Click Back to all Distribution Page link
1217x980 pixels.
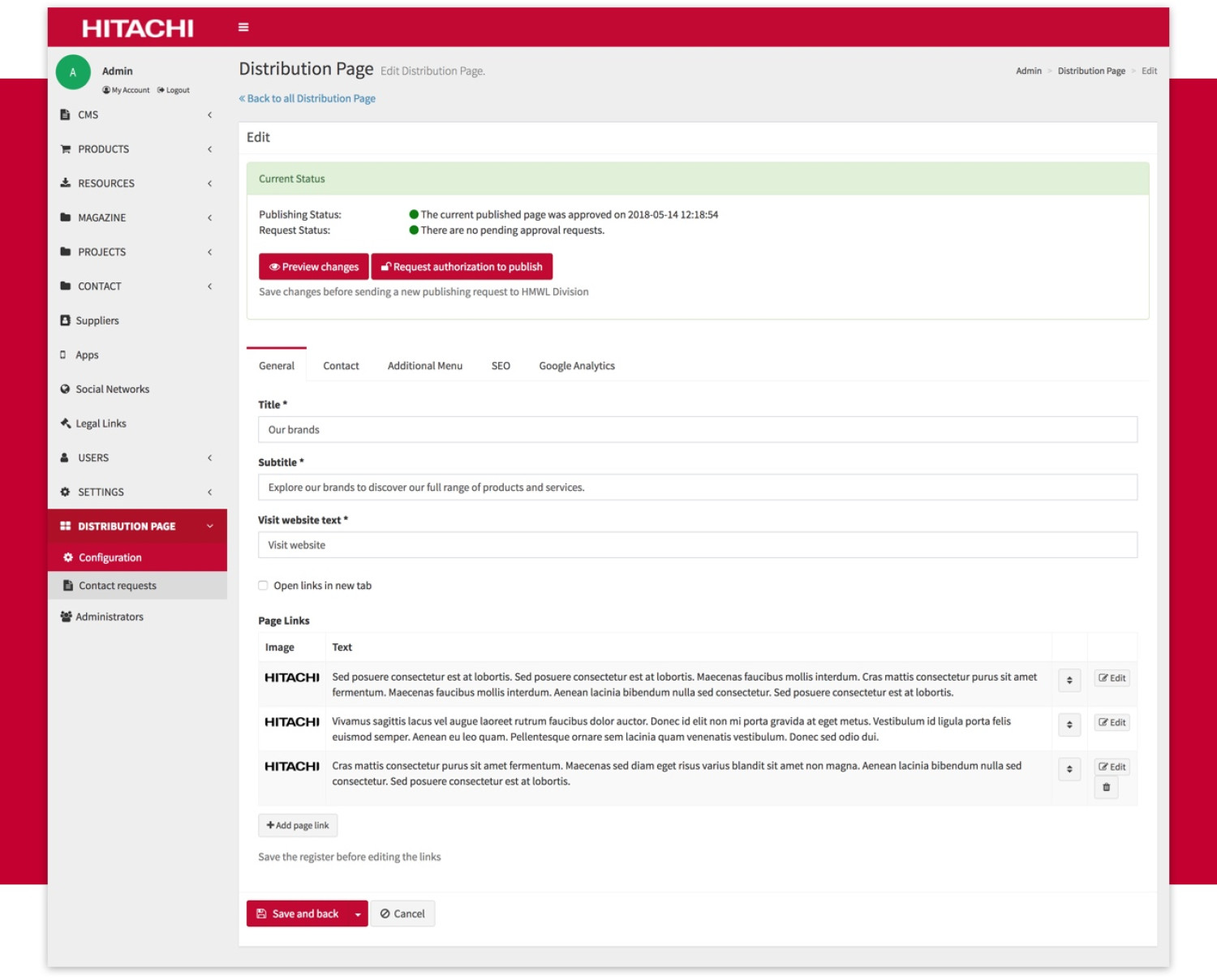[x=307, y=99]
